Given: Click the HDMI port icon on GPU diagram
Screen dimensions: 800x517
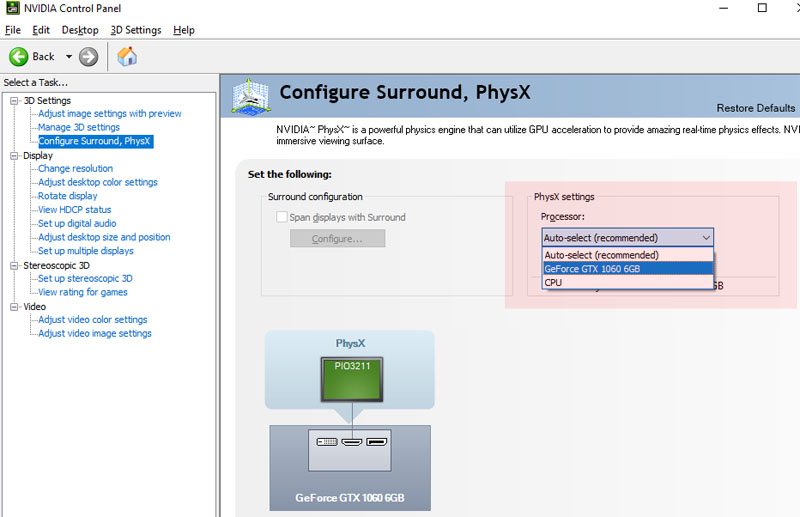Looking at the screenshot, I should click(352, 441).
